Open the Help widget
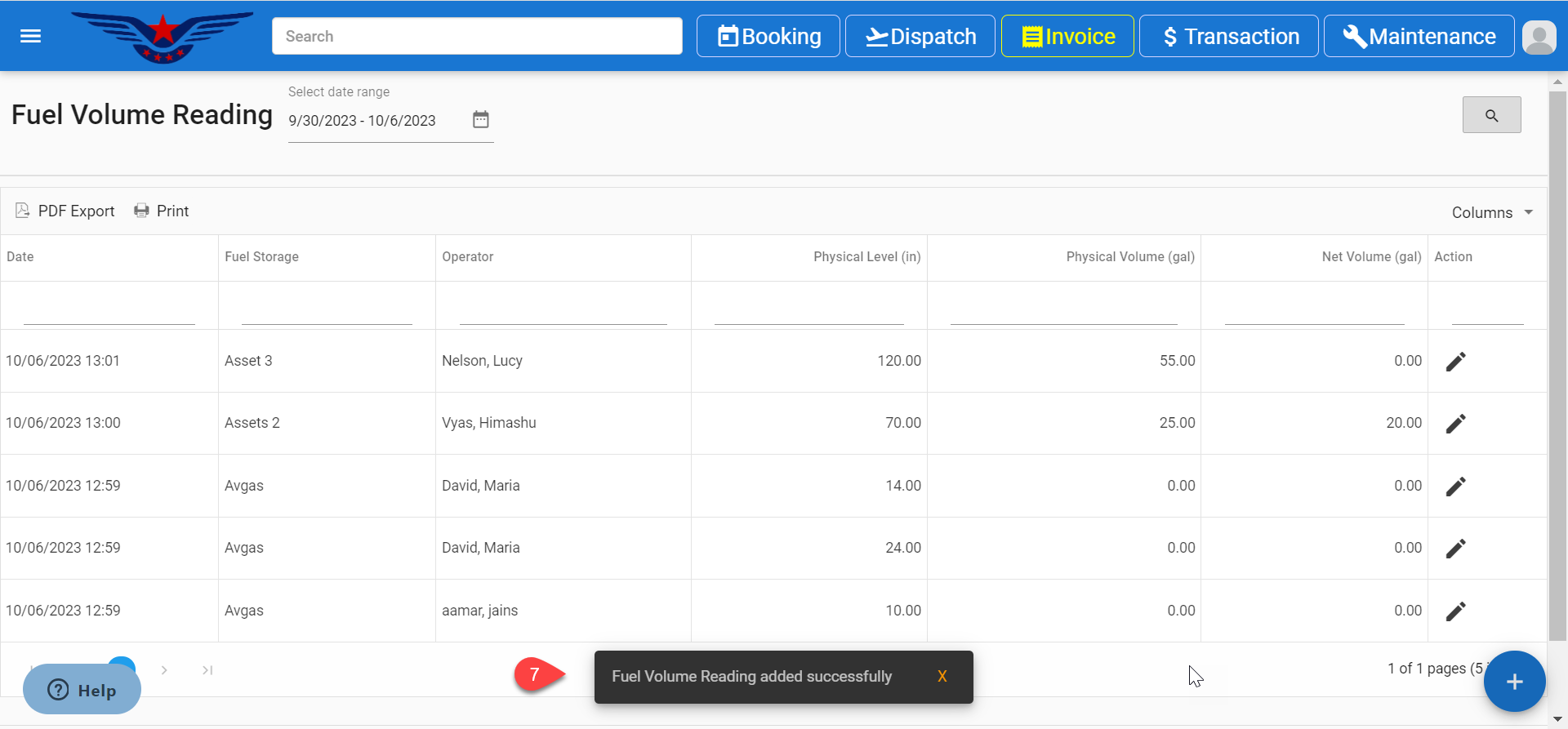This screenshot has width=1568, height=729. (82, 691)
